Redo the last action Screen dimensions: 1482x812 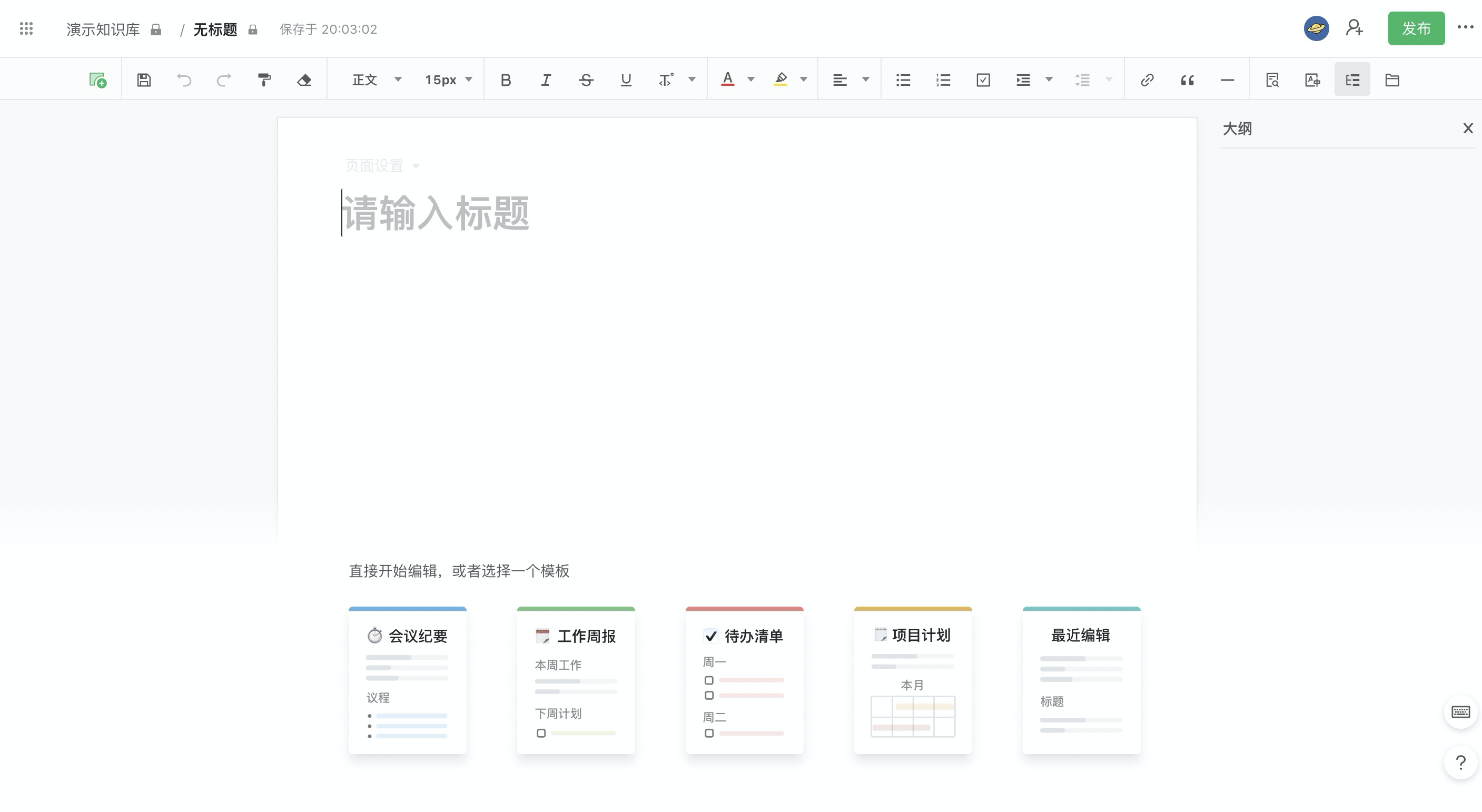pyautogui.click(x=224, y=80)
